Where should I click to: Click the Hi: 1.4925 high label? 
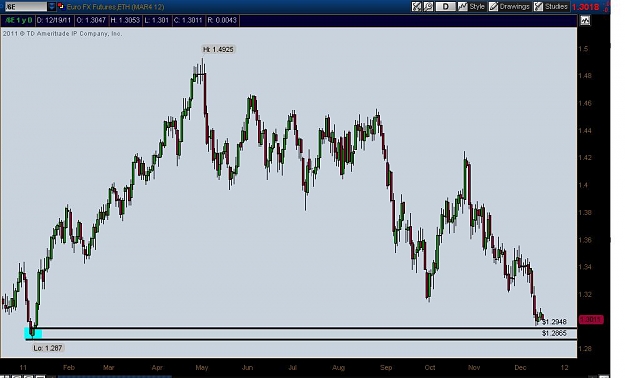pos(218,49)
